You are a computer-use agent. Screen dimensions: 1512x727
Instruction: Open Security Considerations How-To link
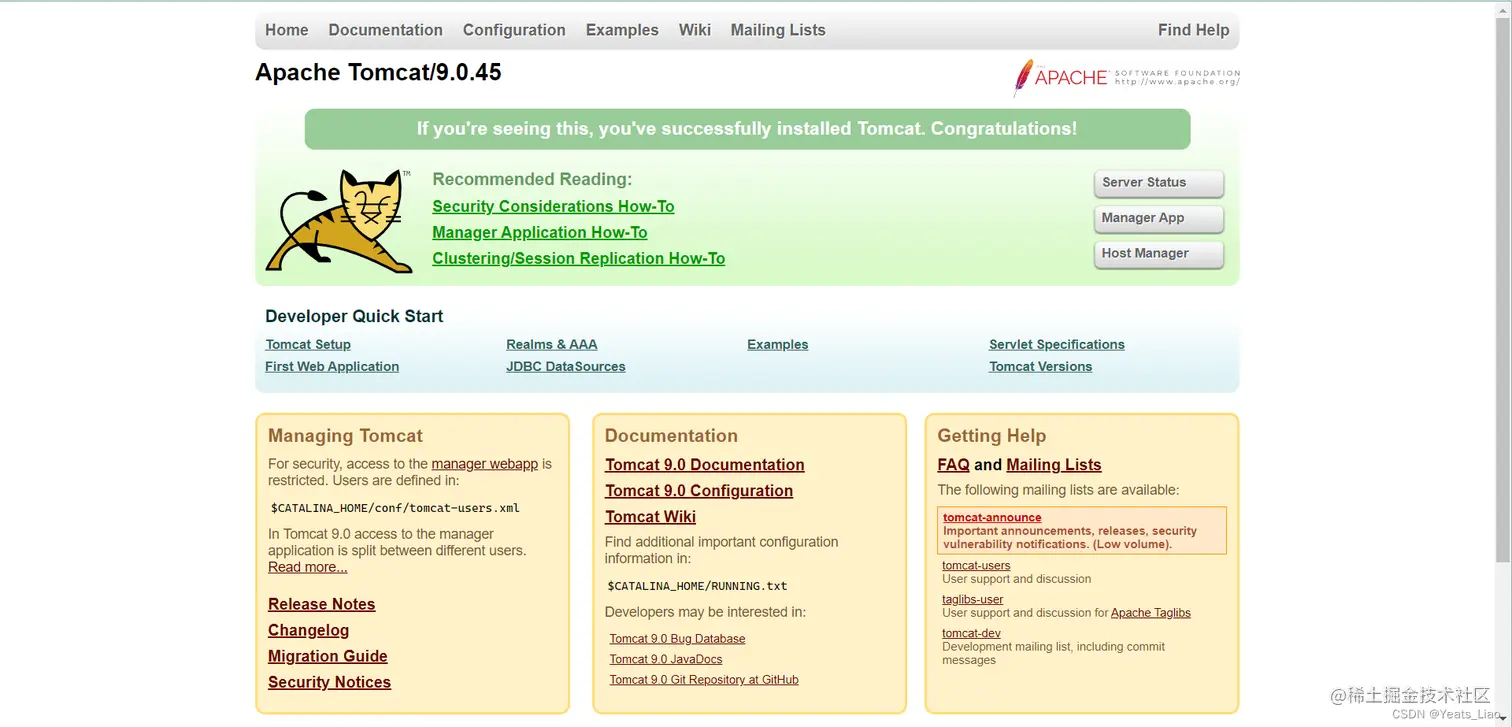coord(553,207)
